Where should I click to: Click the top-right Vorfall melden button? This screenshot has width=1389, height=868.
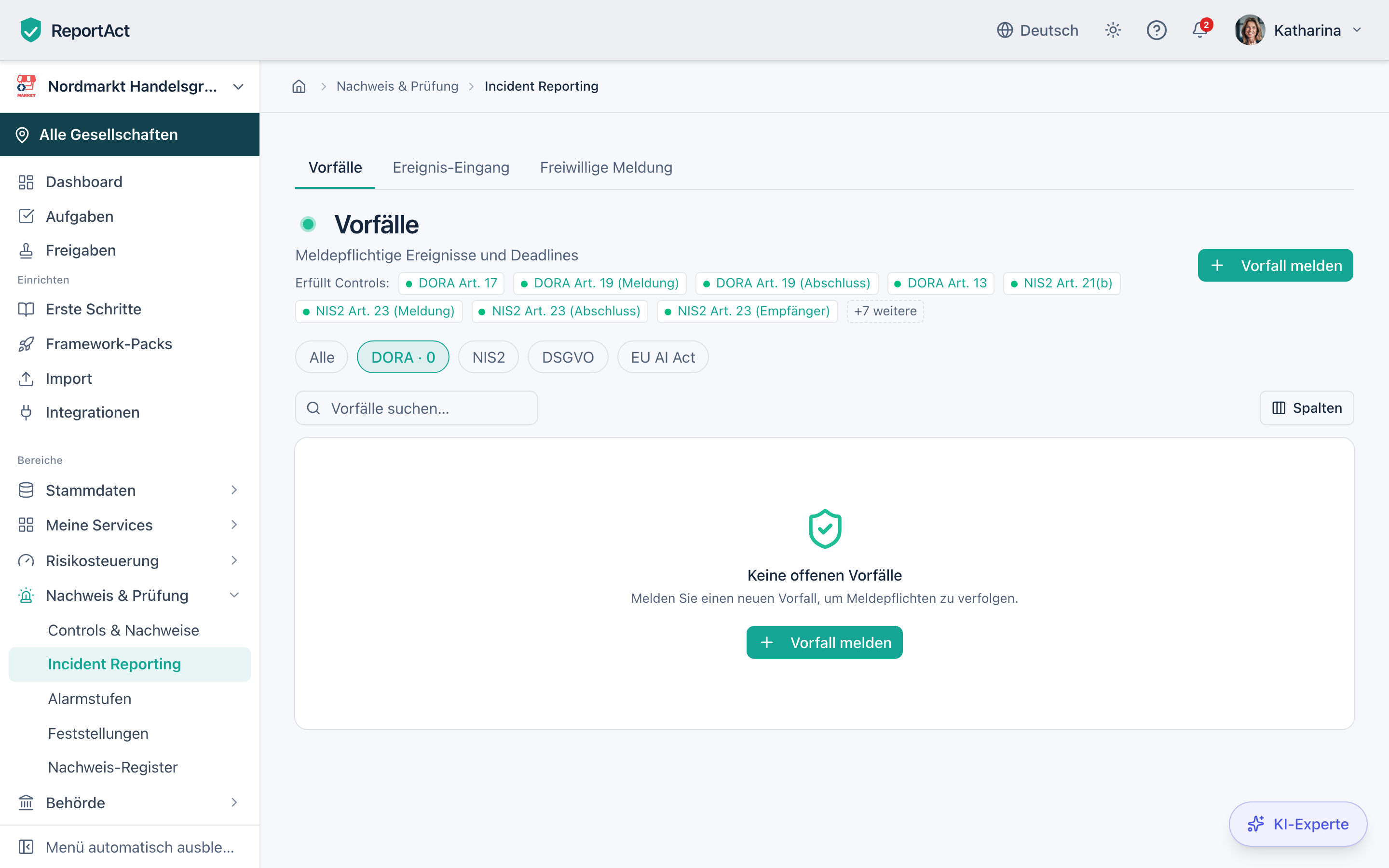point(1275,265)
